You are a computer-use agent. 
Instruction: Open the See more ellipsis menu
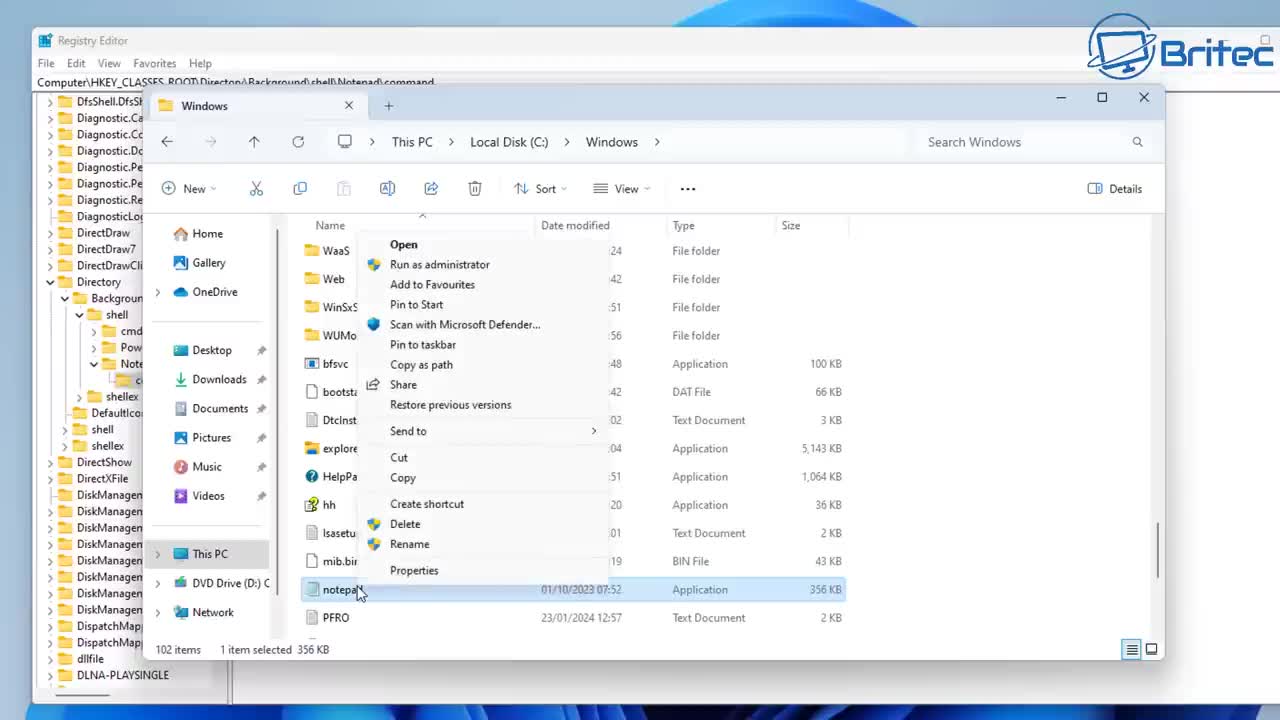[x=688, y=189]
